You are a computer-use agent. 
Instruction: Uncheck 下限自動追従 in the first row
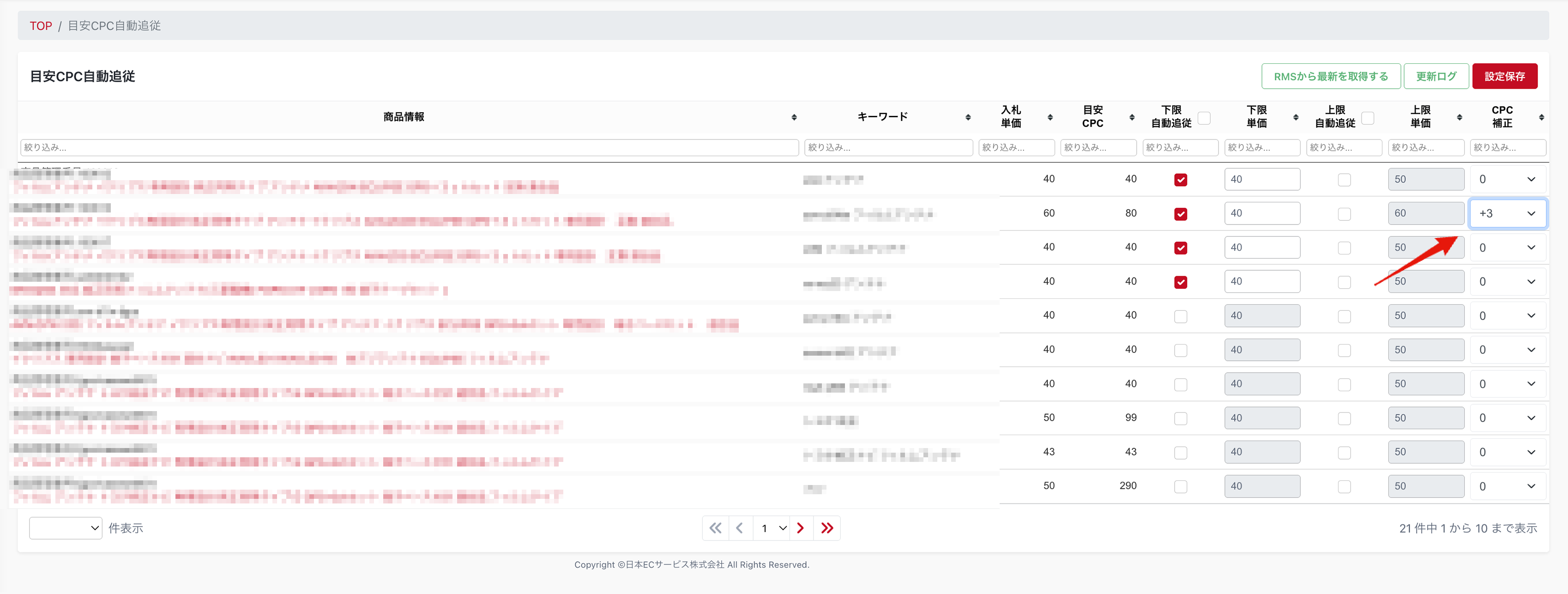click(1180, 180)
